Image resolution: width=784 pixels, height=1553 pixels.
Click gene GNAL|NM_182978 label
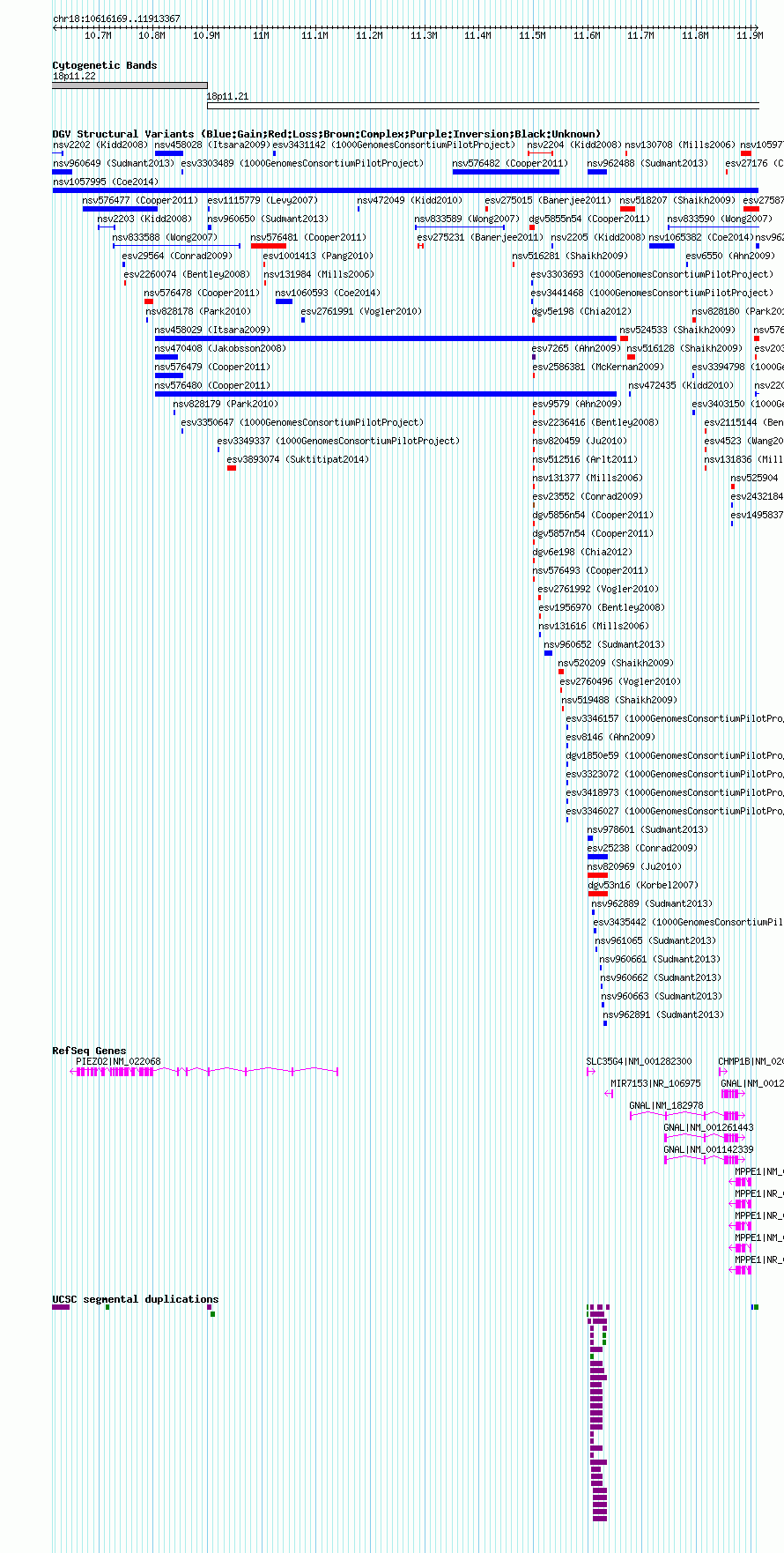coord(666,1105)
